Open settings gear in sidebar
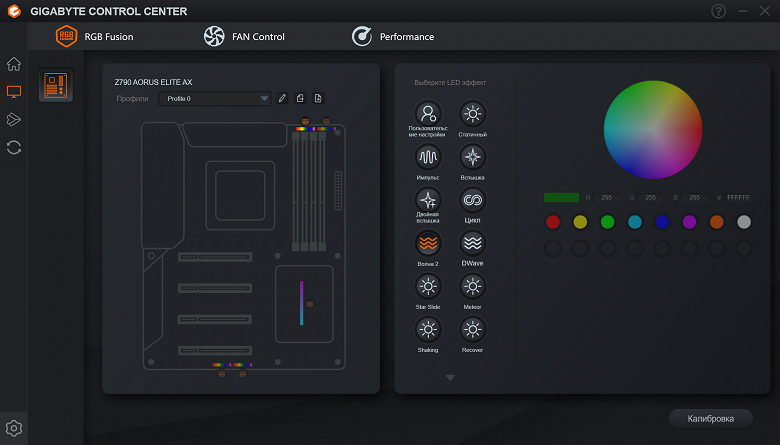This screenshot has height=445, width=780. [14, 428]
